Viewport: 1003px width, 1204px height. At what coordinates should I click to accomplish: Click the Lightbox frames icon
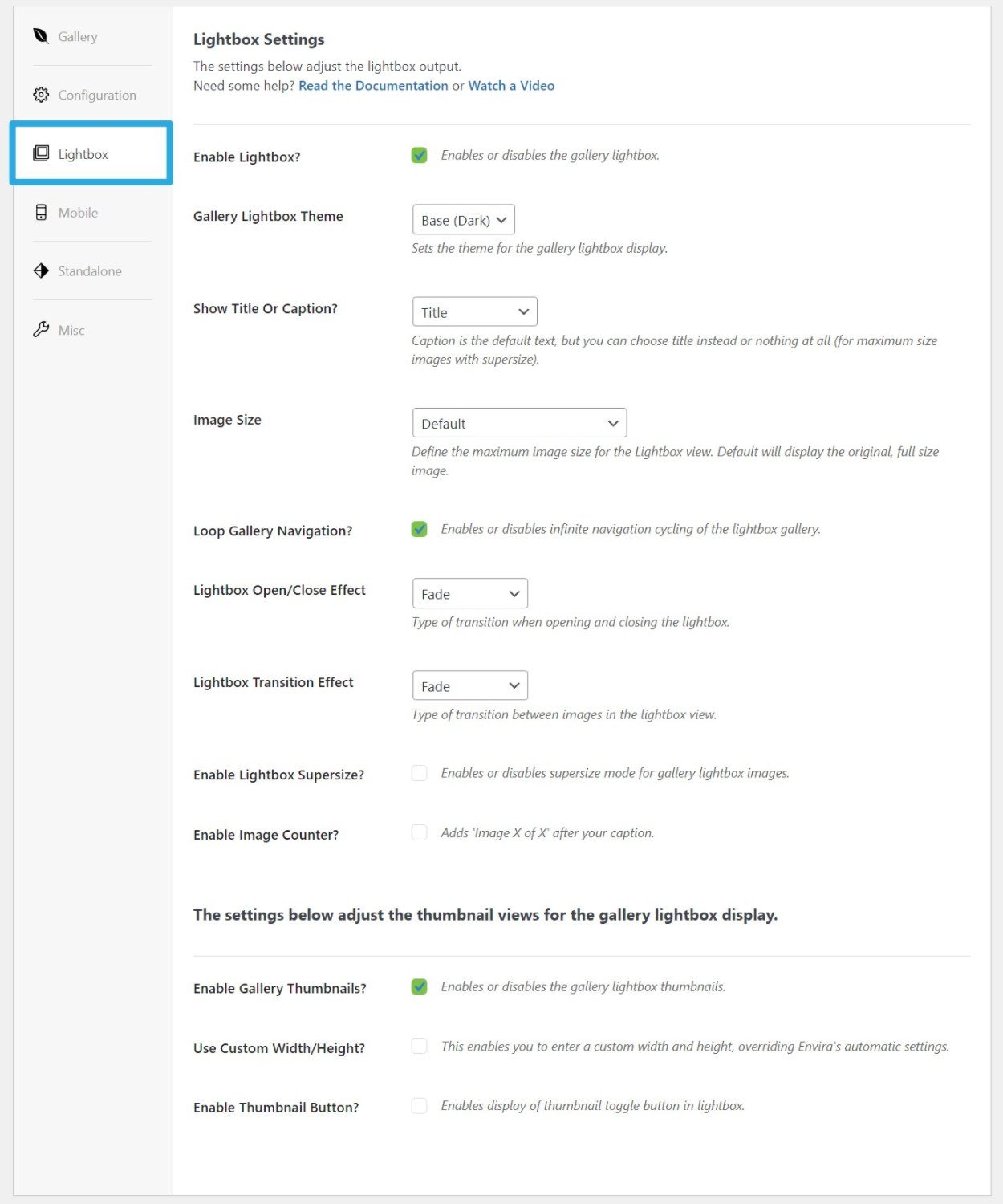[41, 153]
